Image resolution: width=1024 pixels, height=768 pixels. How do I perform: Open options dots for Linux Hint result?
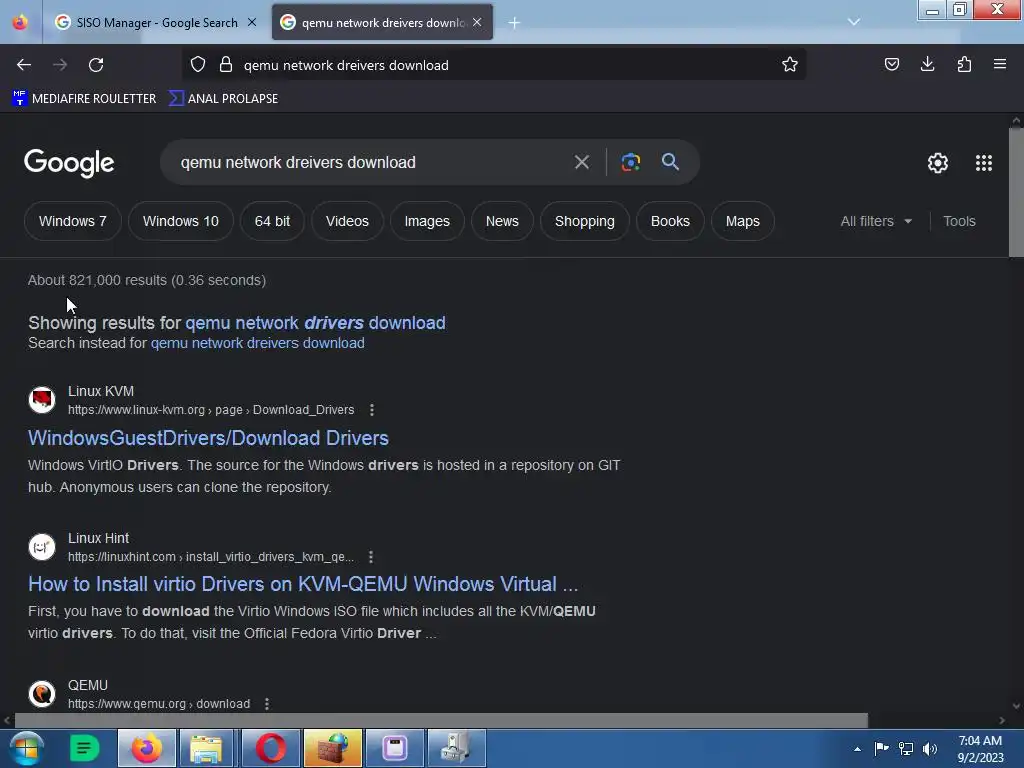tap(371, 557)
